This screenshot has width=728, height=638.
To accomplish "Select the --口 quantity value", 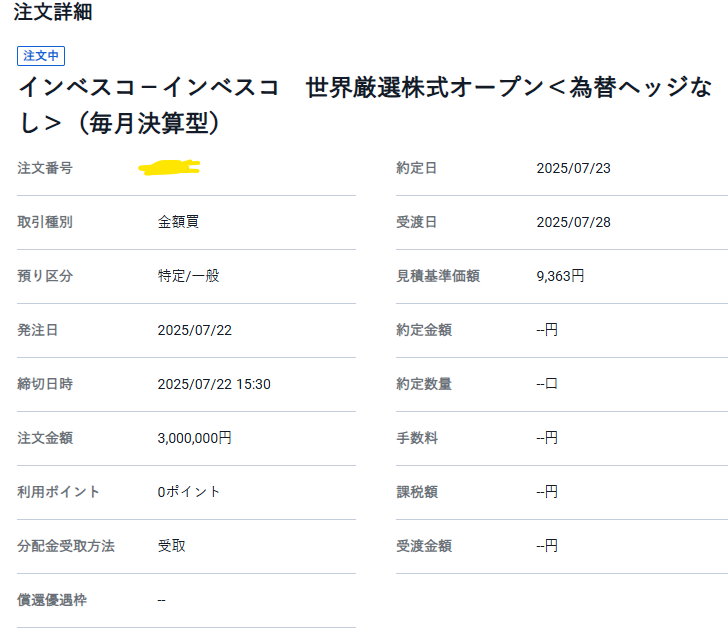I will 547,384.
